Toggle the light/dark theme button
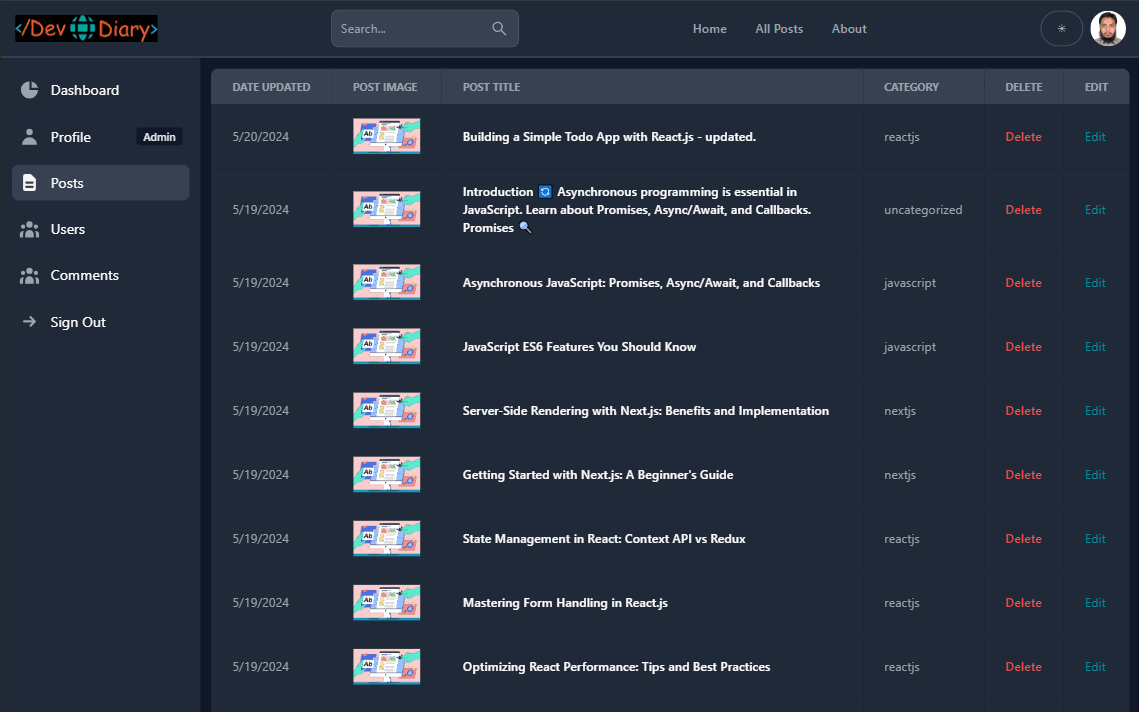This screenshot has height=712, width=1139. 1061,29
